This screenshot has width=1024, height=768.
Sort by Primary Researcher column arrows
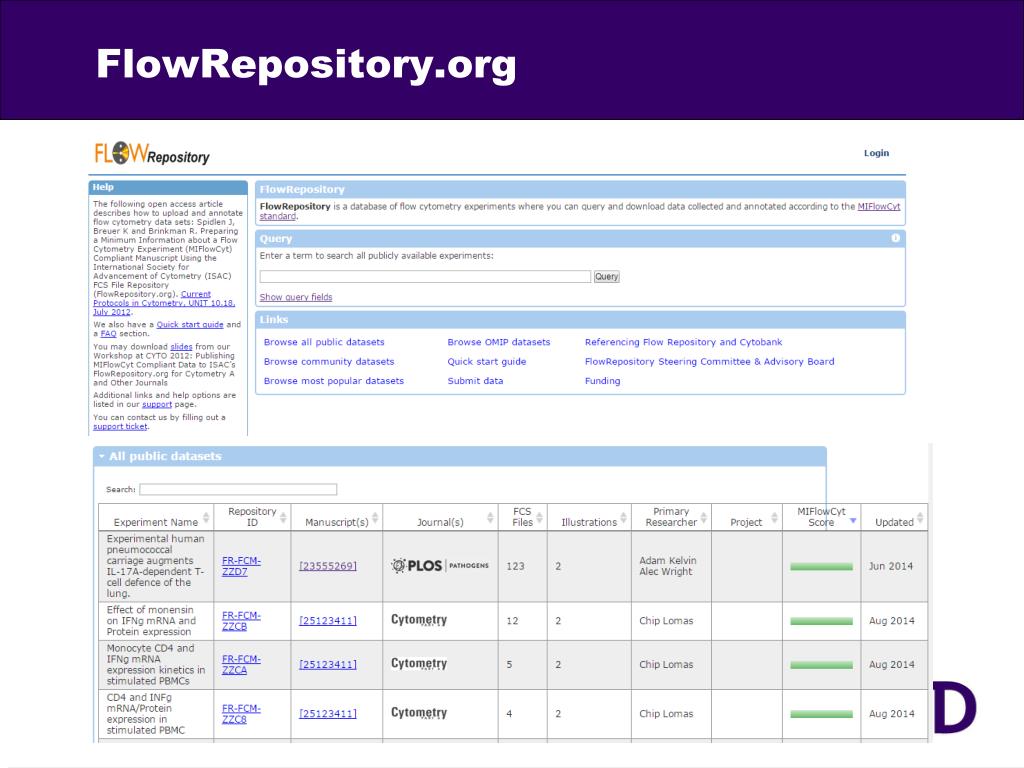[703, 518]
